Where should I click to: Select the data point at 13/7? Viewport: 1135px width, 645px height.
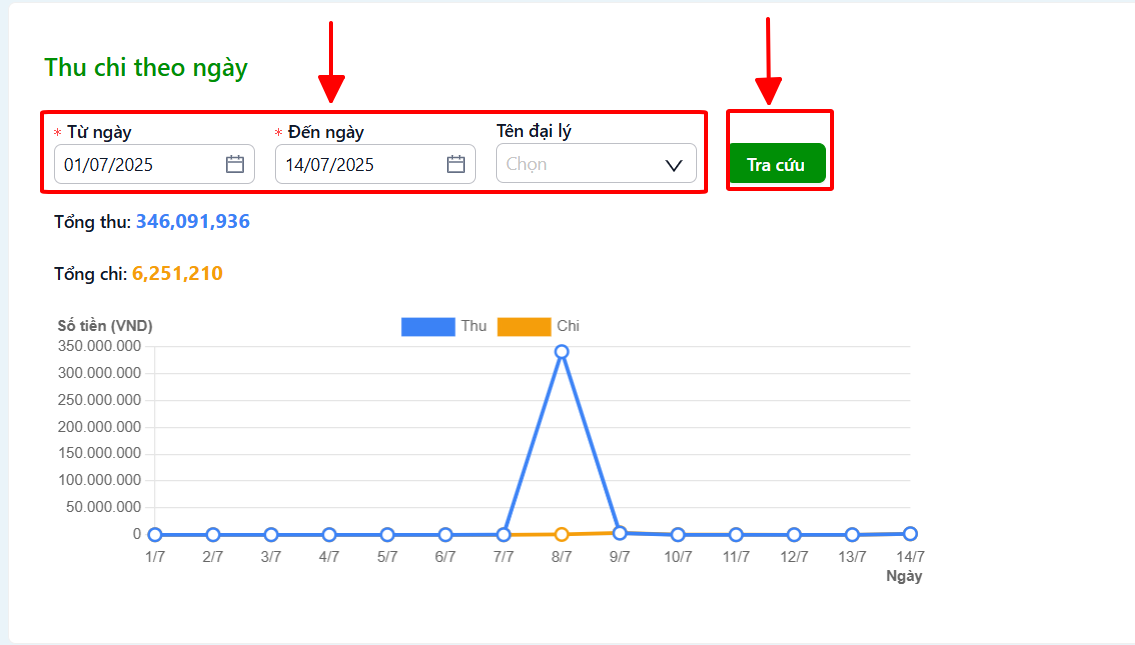852,535
